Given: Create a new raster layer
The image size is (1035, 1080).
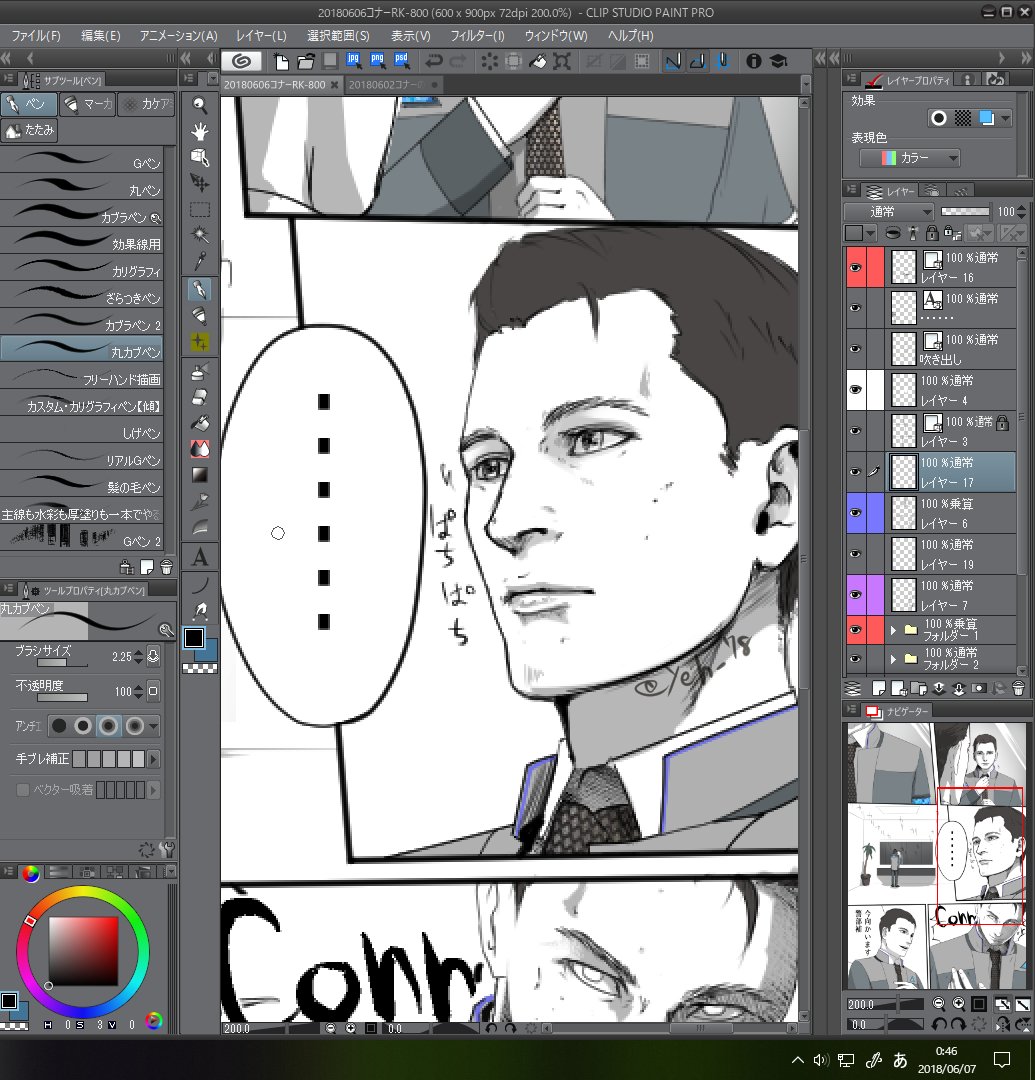Looking at the screenshot, I should point(879,687).
